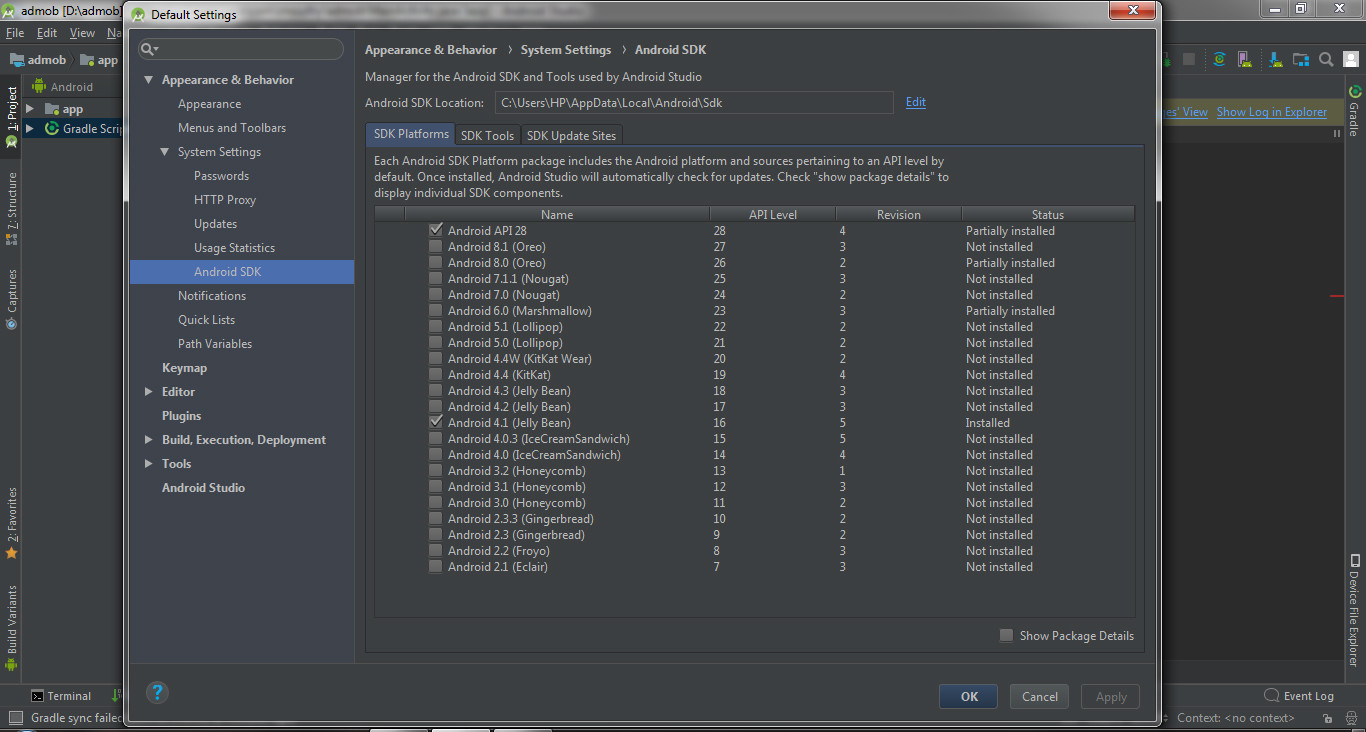Viewport: 1366px width, 732px height.
Task: Expand the app node in project tree
Action: coord(30,109)
